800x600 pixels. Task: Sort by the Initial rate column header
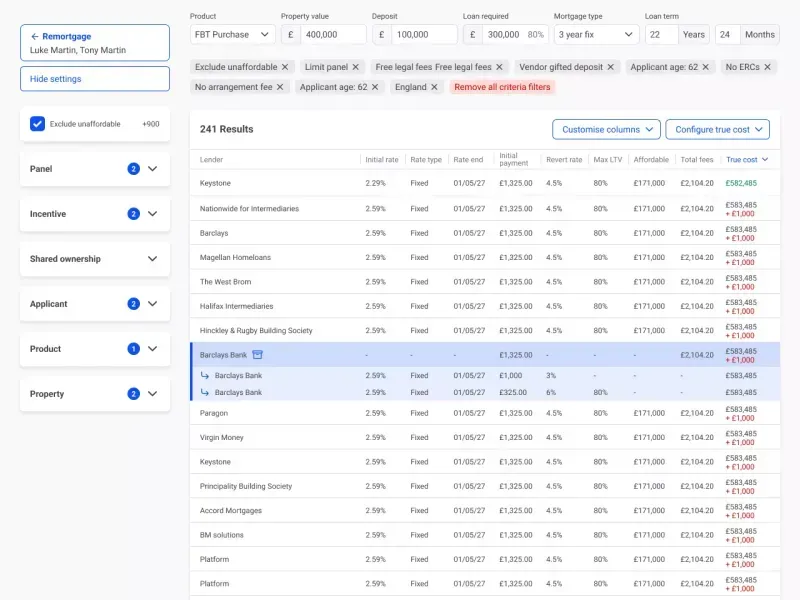(382, 159)
